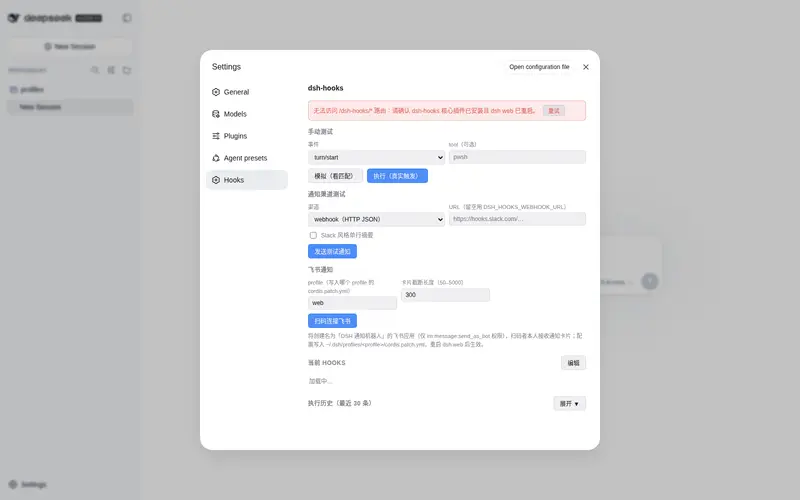Click New Session button at top of background sidebar
The image size is (800, 500).
pos(70,46)
